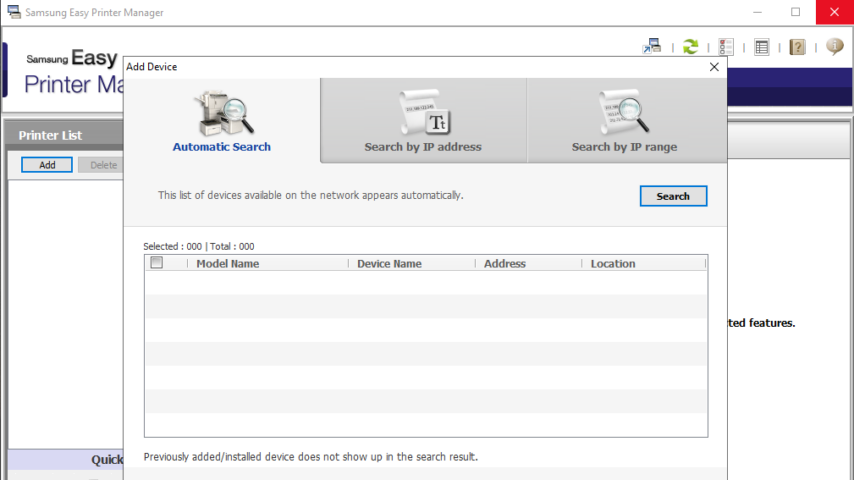The height and width of the screenshot is (480, 854).
Task: Start the device Search button
Action: pyautogui.click(x=673, y=196)
